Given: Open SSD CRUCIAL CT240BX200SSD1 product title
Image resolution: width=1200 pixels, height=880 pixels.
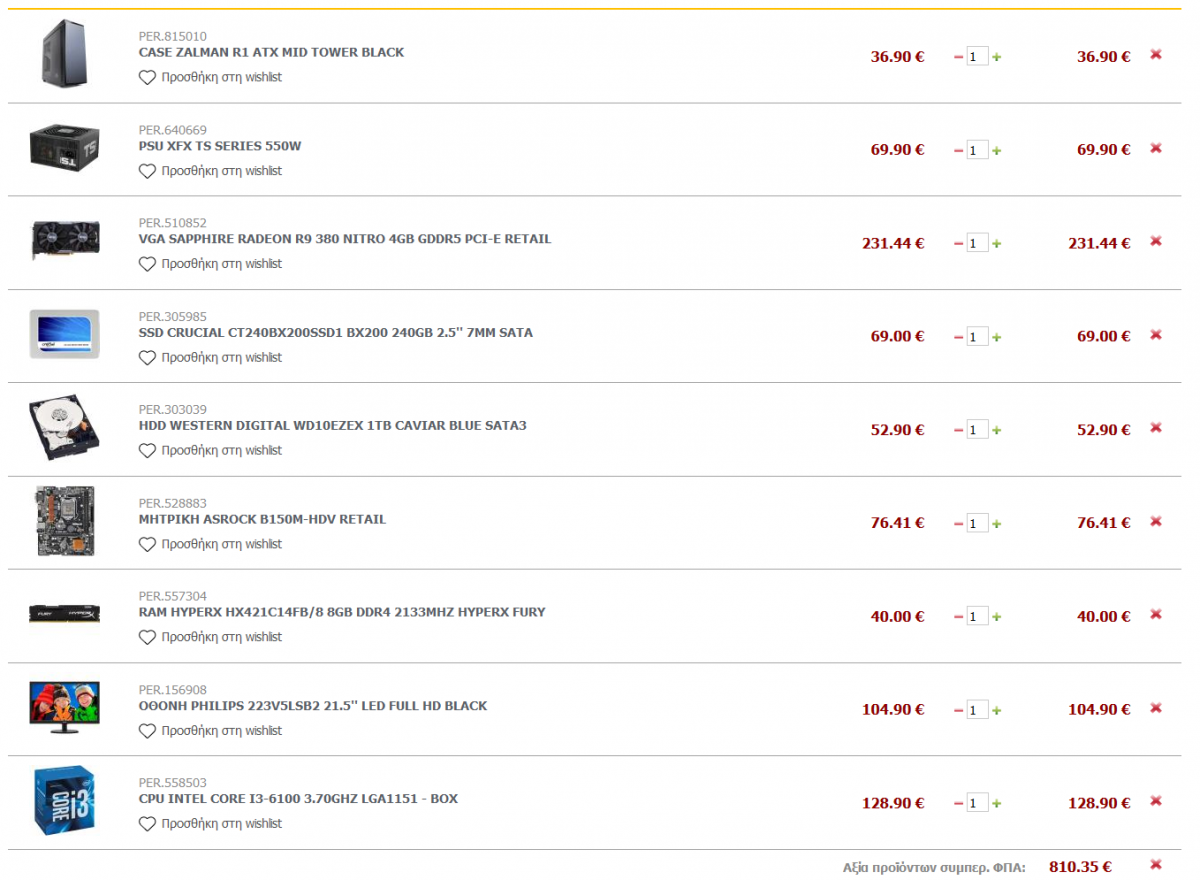Looking at the screenshot, I should click(336, 333).
